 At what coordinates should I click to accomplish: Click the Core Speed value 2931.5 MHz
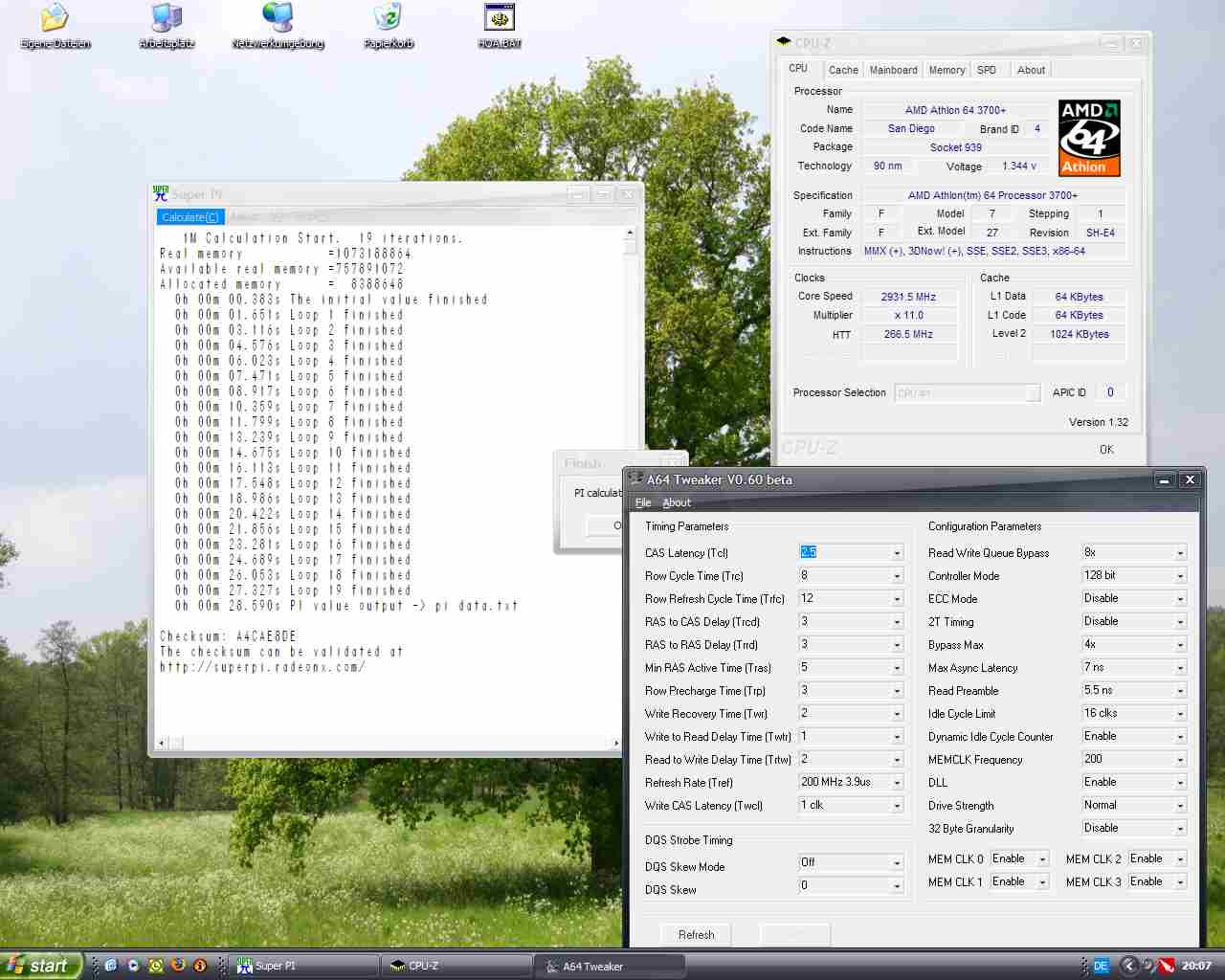[908, 297]
